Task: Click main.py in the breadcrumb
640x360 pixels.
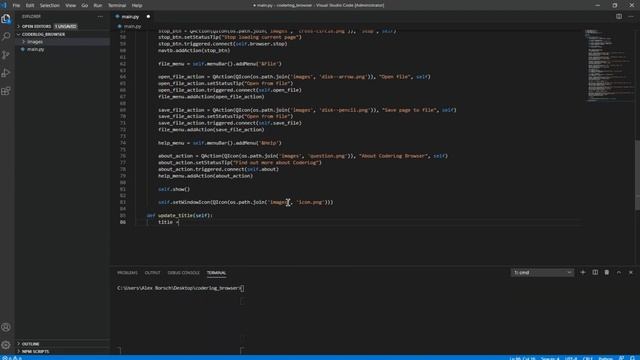Action: (132, 26)
